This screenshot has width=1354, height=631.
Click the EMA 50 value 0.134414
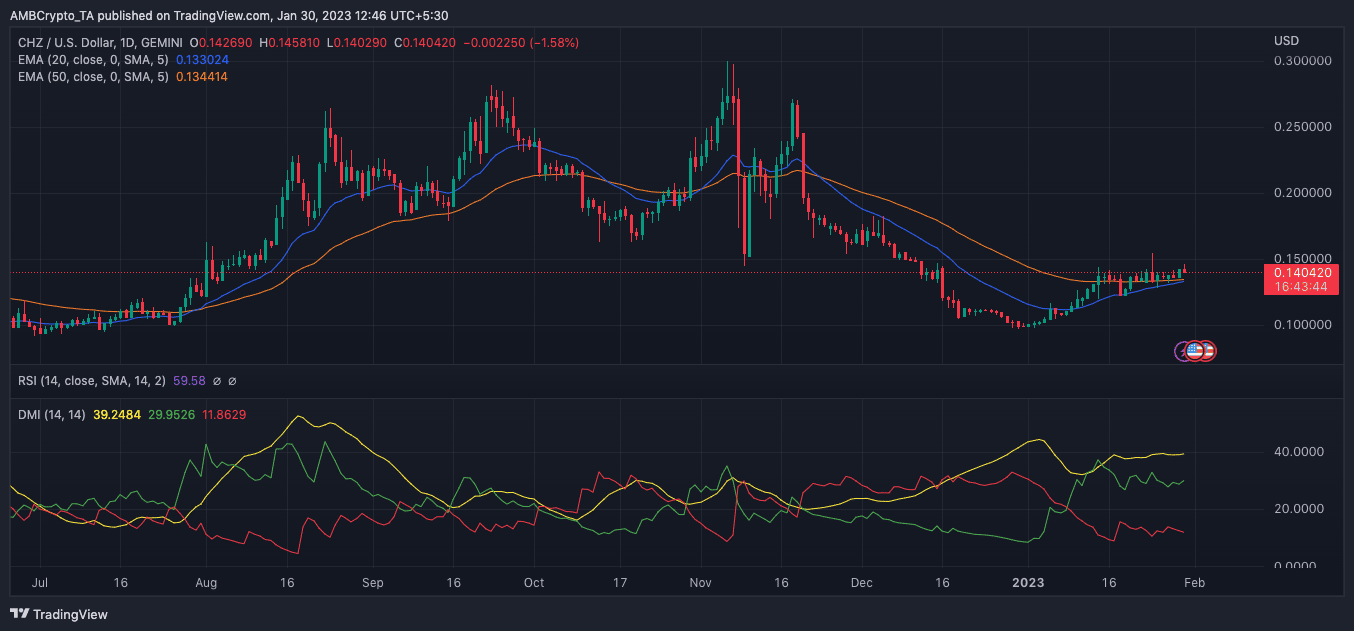pyautogui.click(x=203, y=75)
